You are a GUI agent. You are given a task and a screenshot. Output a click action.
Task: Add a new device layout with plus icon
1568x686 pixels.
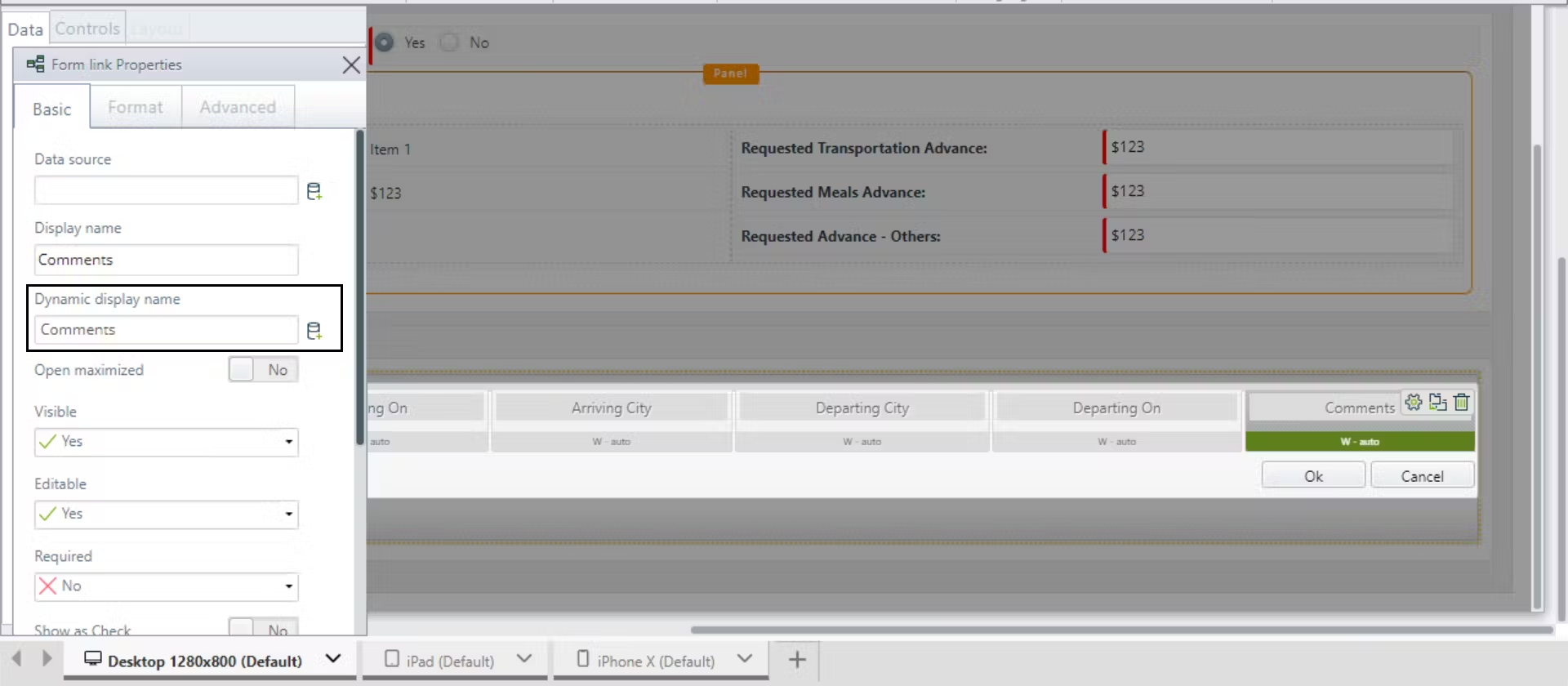797,659
